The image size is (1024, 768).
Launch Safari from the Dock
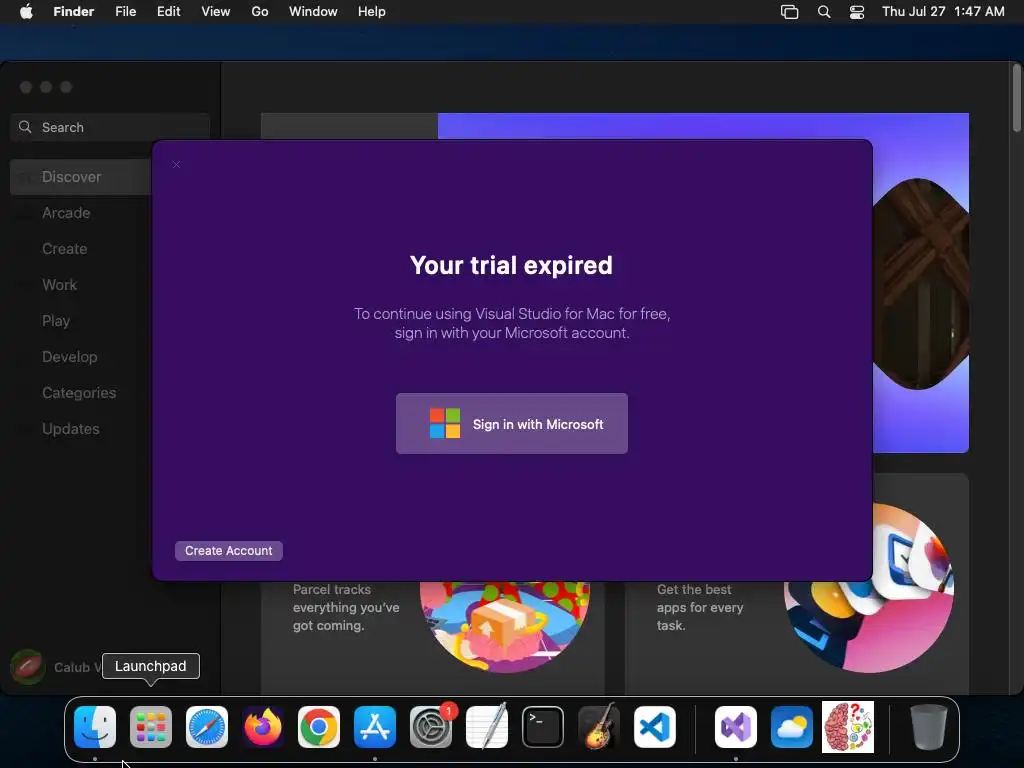[207, 727]
